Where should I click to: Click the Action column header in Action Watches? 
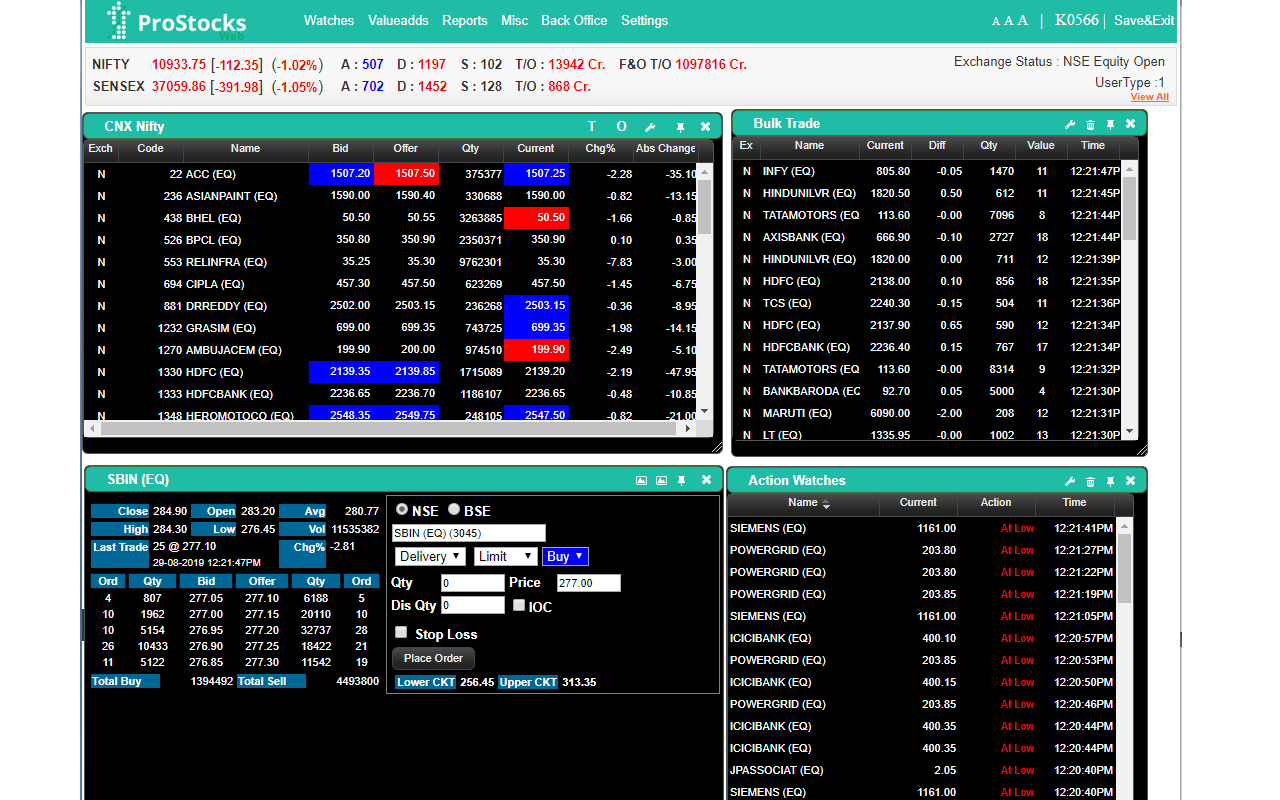click(x=996, y=502)
